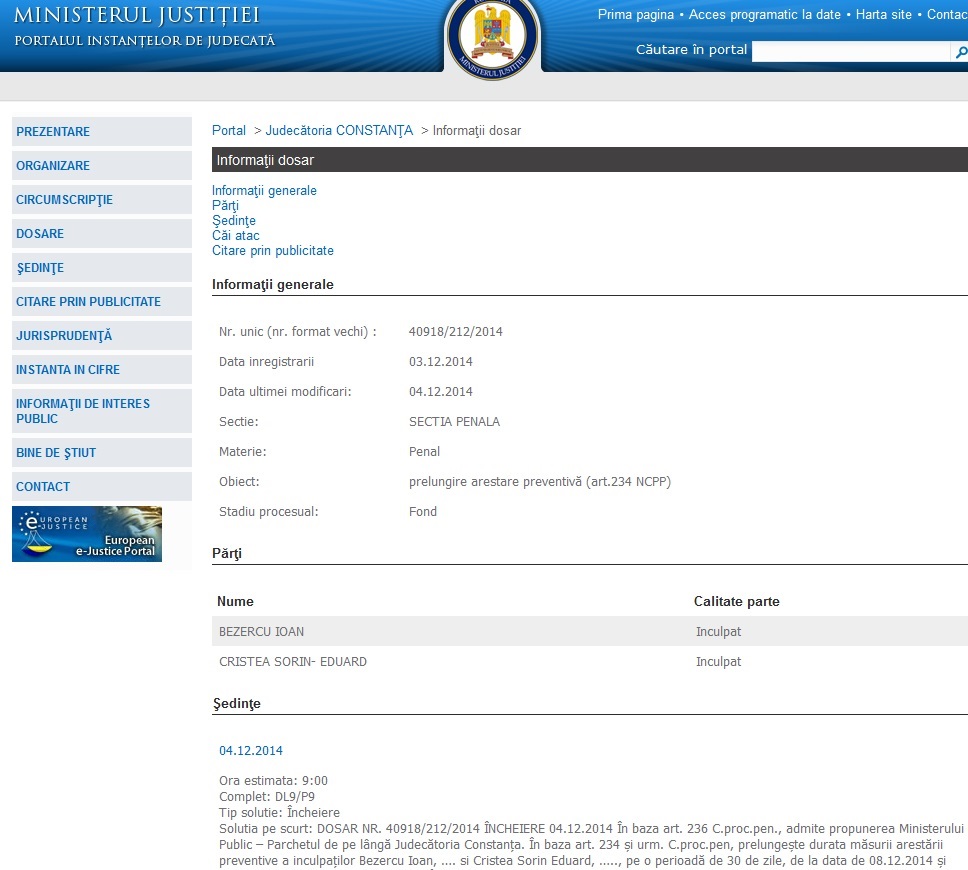Jump to the Şedinţe anchor link
The height and width of the screenshot is (870, 968).
[x=233, y=220]
